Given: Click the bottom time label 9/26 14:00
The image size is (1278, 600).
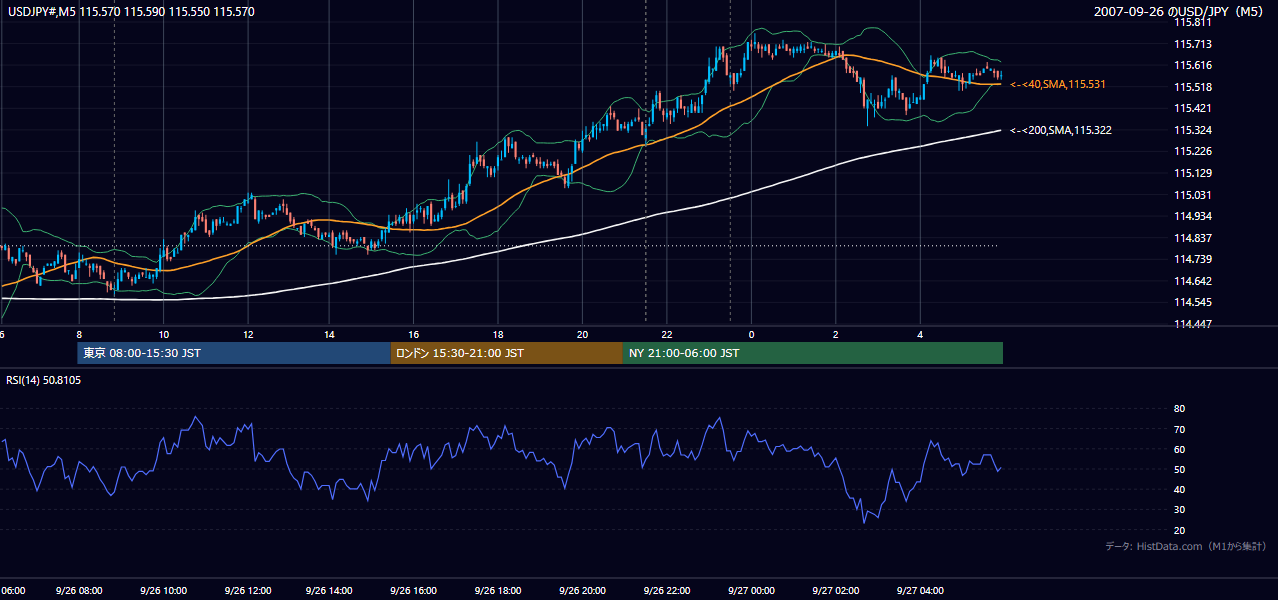Looking at the screenshot, I should point(330,591).
